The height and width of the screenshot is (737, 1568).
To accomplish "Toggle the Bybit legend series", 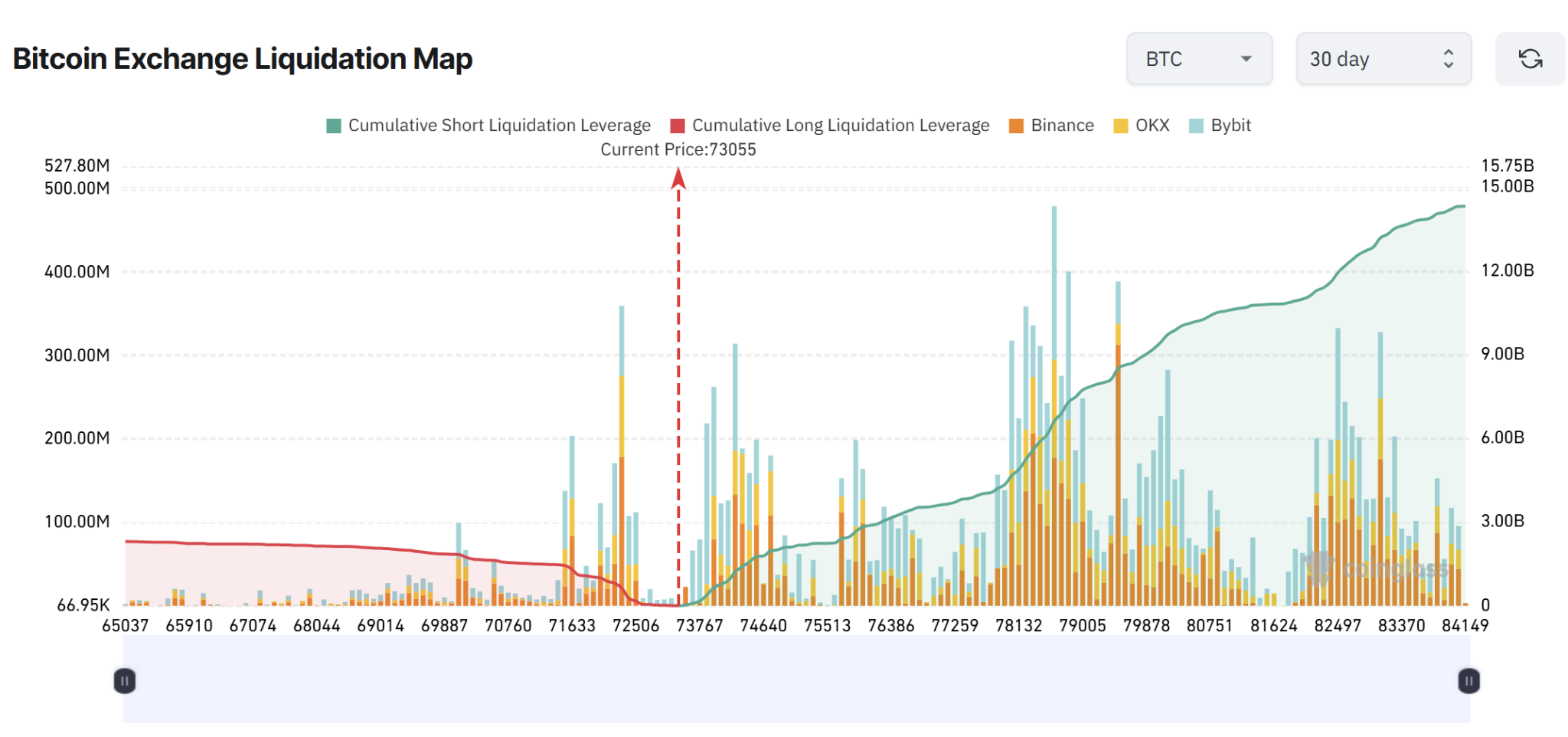I will tap(1220, 126).
